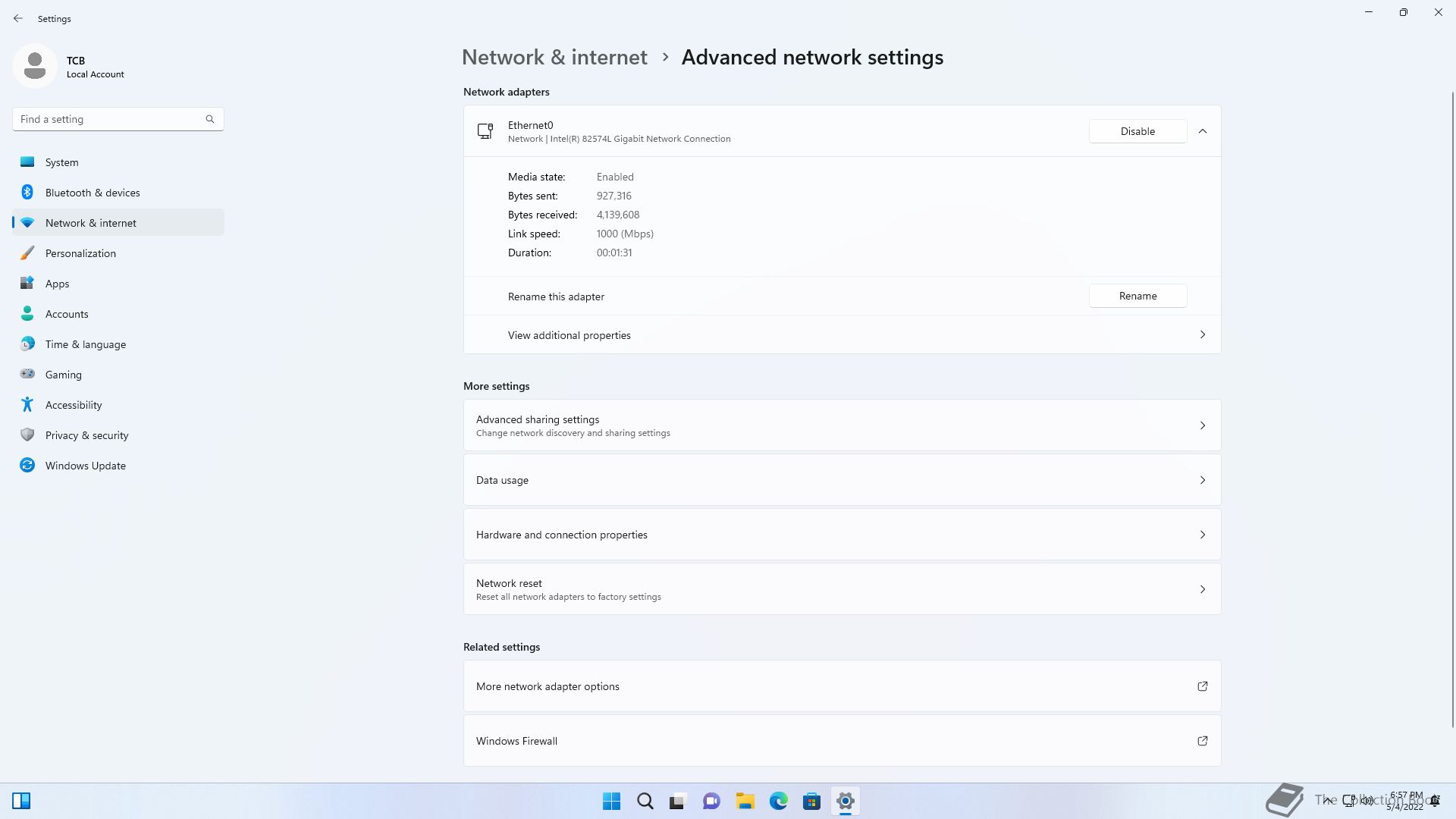1456x819 pixels.
Task: Click the Find a setting search field
Action: [x=110, y=119]
